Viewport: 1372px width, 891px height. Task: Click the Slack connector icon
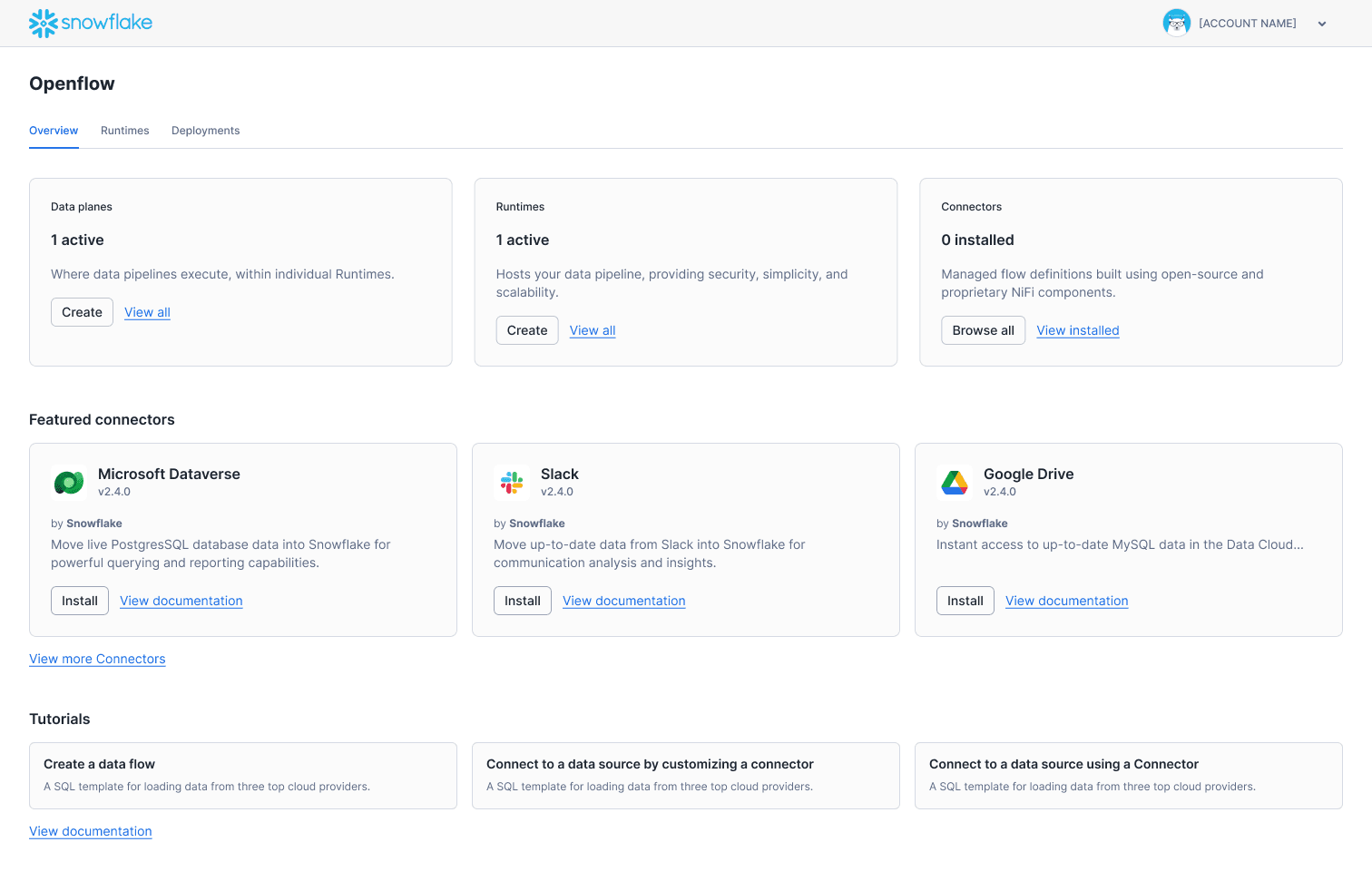(512, 483)
